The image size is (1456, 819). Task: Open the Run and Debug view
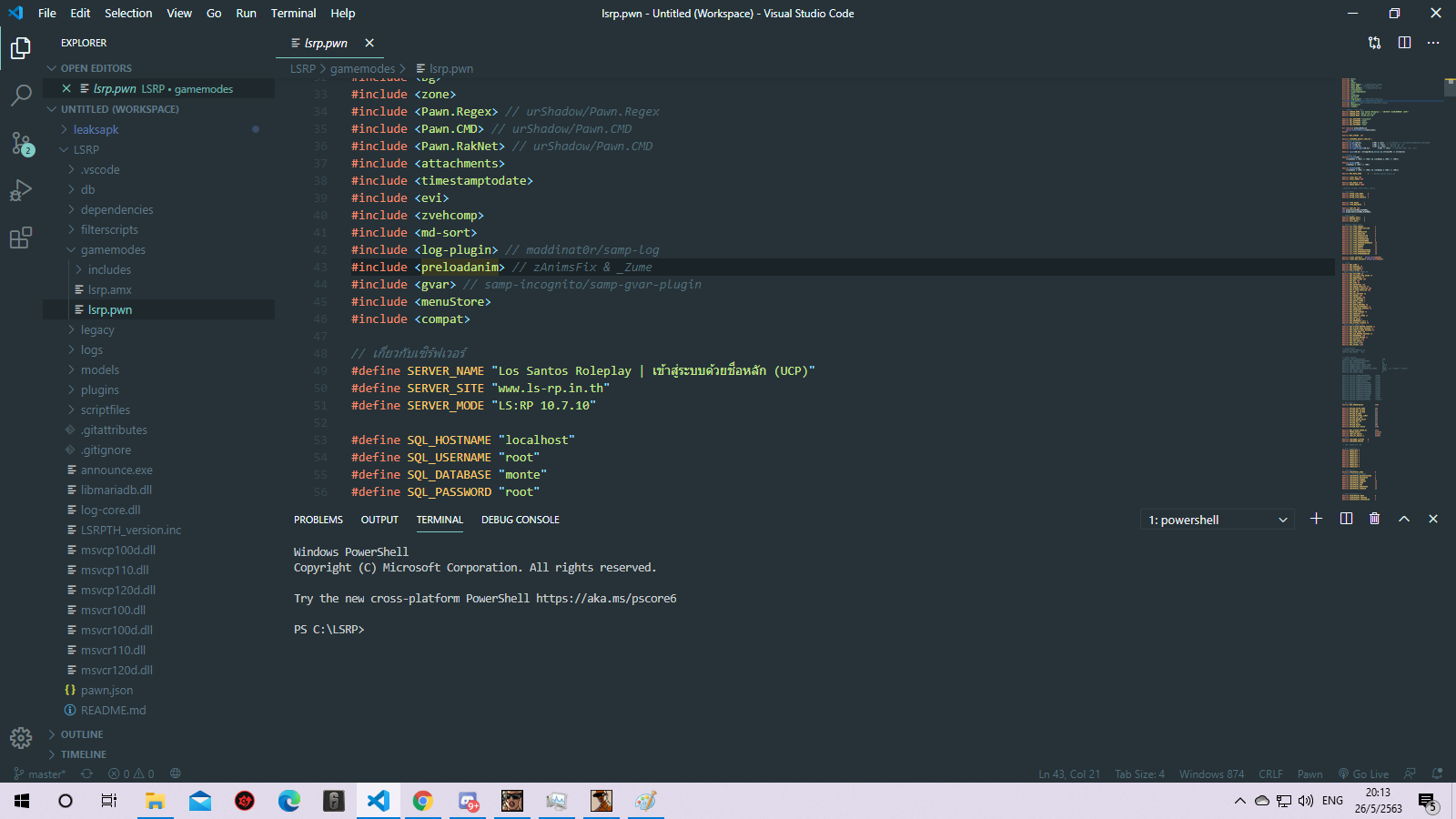point(21,190)
